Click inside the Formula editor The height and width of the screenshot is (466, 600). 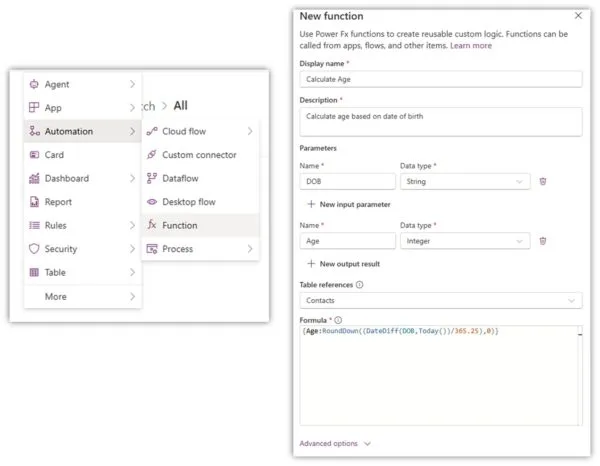click(439, 375)
